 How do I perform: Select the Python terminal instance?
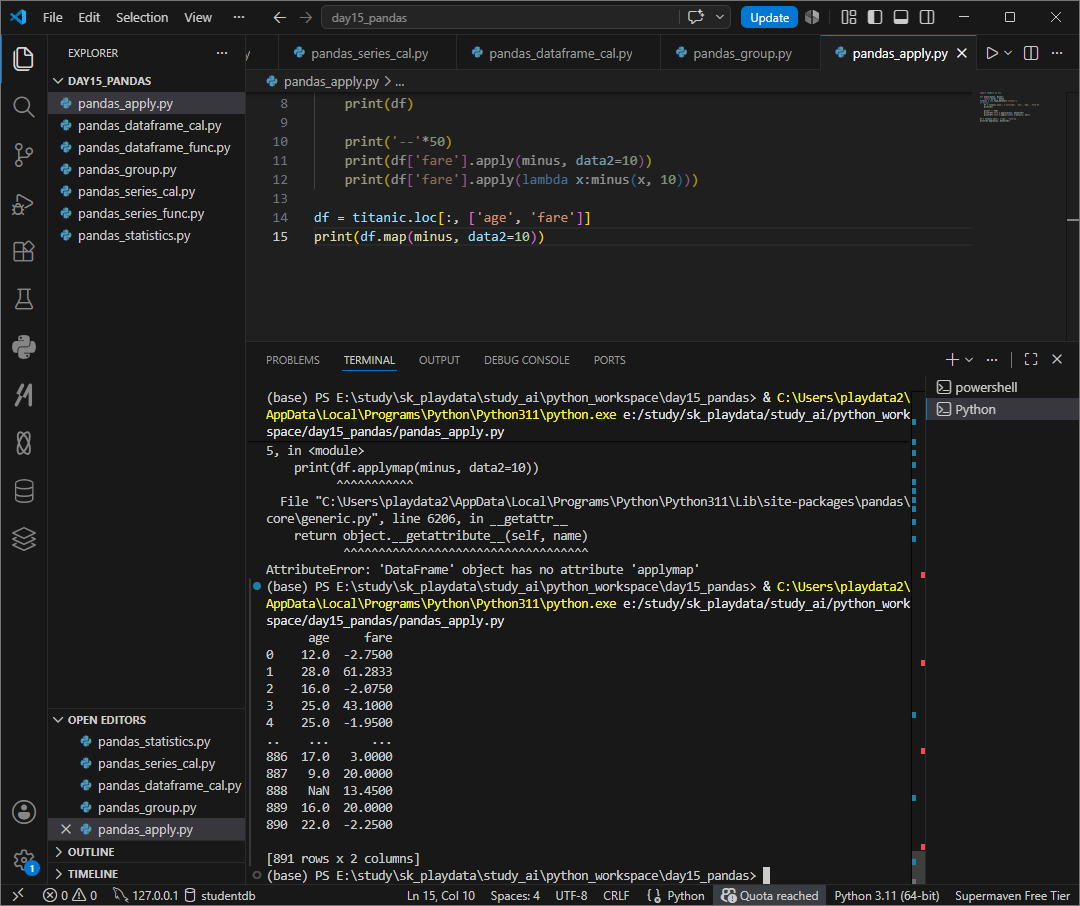click(1003, 409)
